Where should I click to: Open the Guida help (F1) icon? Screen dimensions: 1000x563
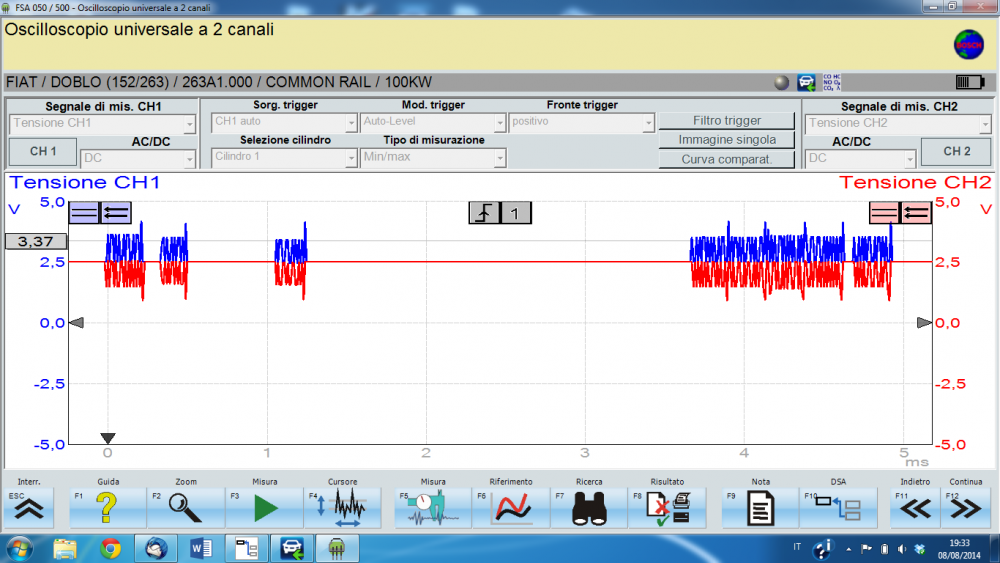pyautogui.click(x=108, y=508)
